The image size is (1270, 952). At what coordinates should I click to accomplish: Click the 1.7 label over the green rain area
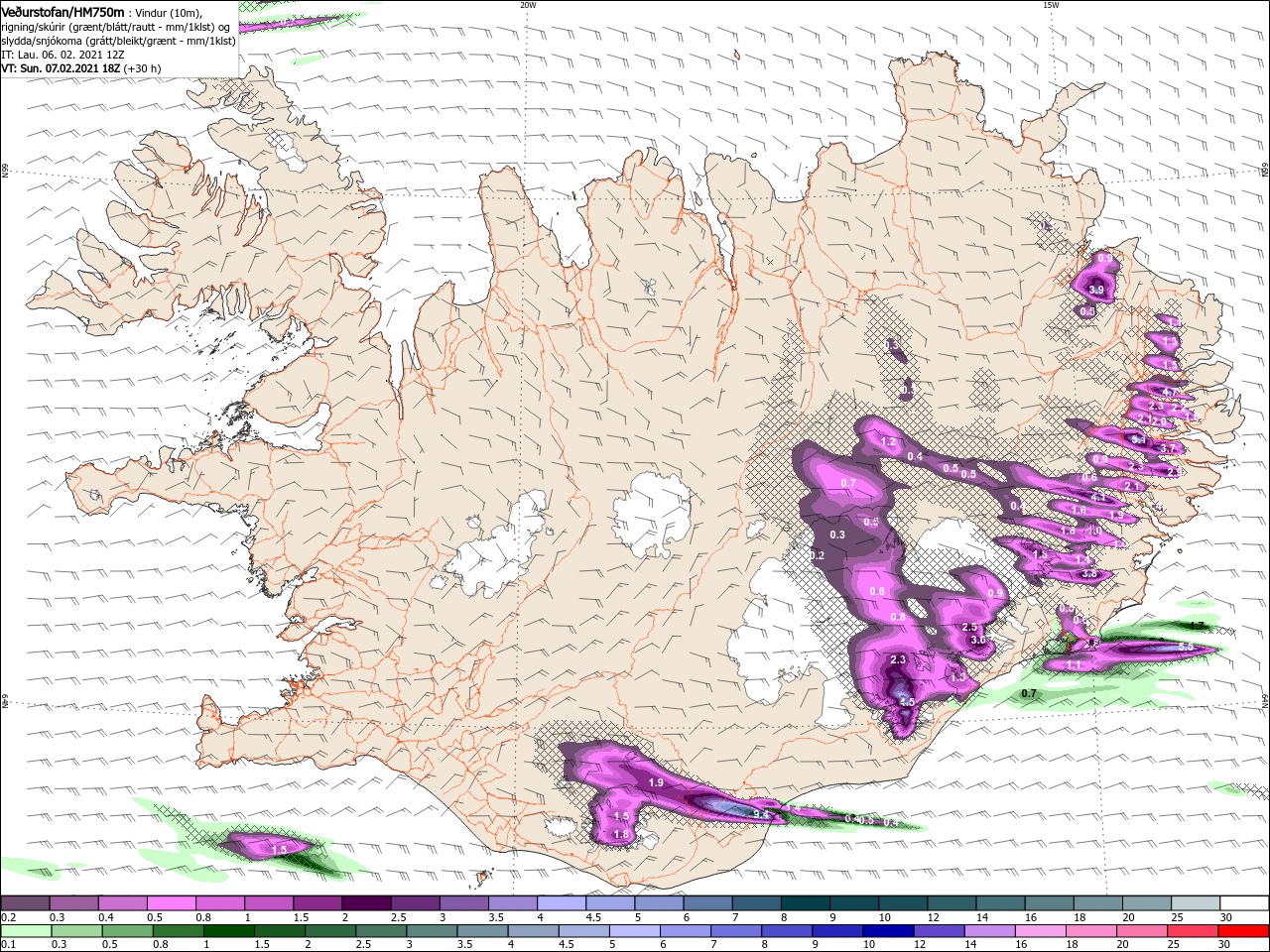1197,626
